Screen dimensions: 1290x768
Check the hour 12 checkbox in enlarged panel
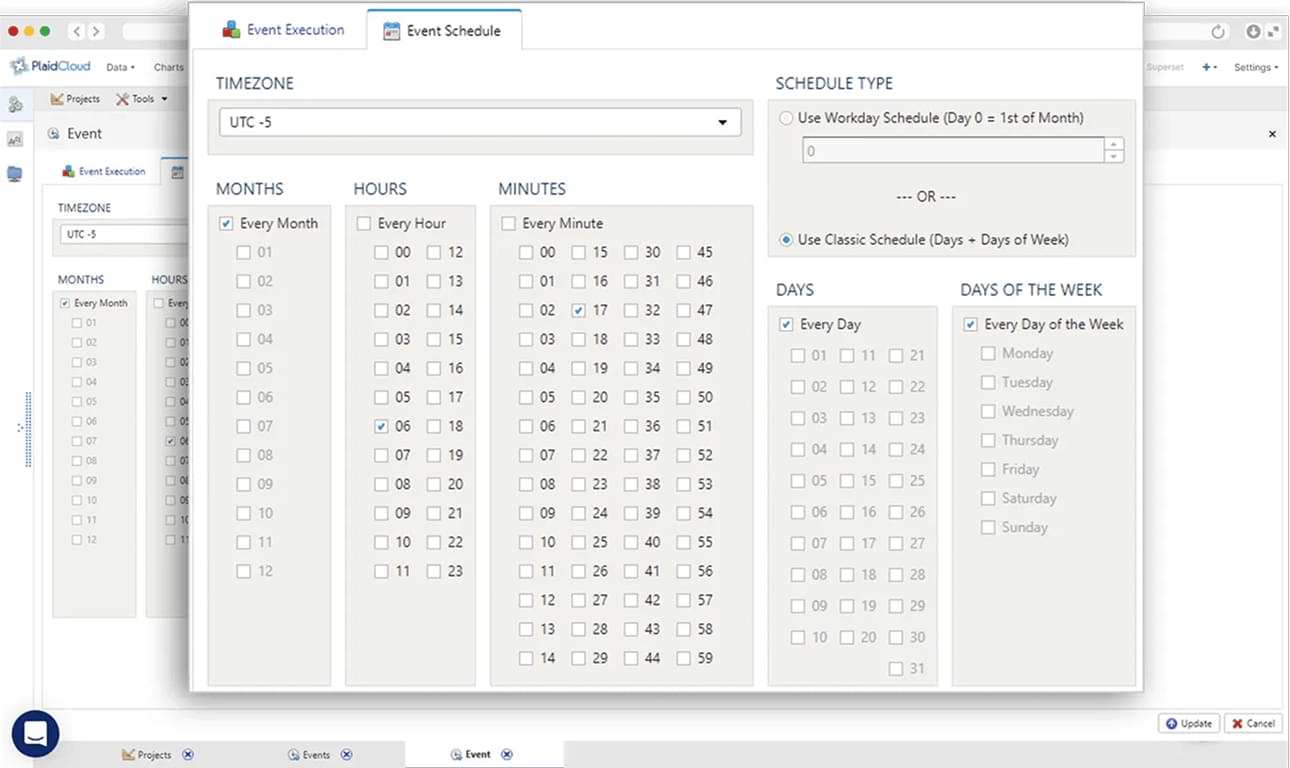[434, 253]
